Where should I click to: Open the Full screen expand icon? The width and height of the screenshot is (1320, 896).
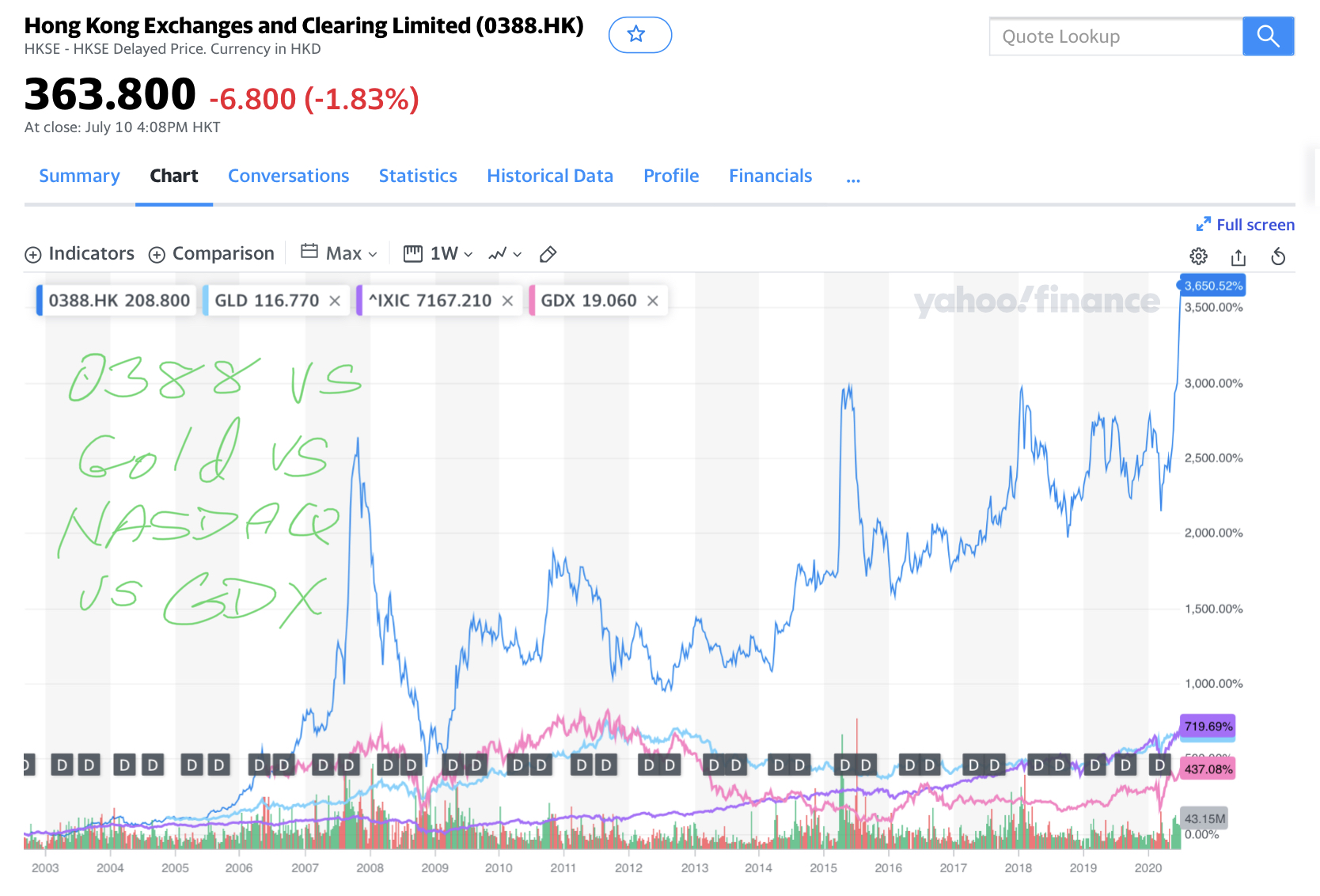pos(1203,225)
